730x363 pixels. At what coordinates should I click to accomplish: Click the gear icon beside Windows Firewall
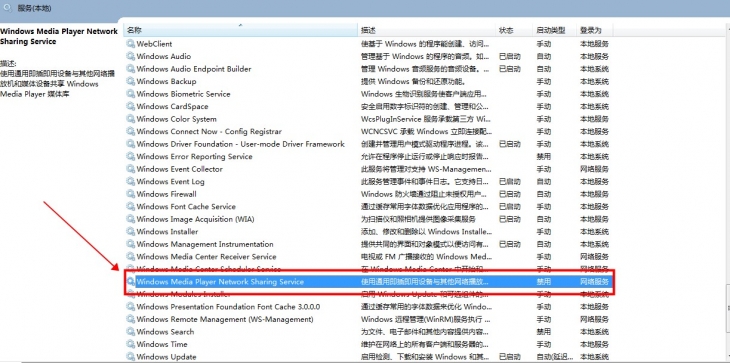click(130, 194)
